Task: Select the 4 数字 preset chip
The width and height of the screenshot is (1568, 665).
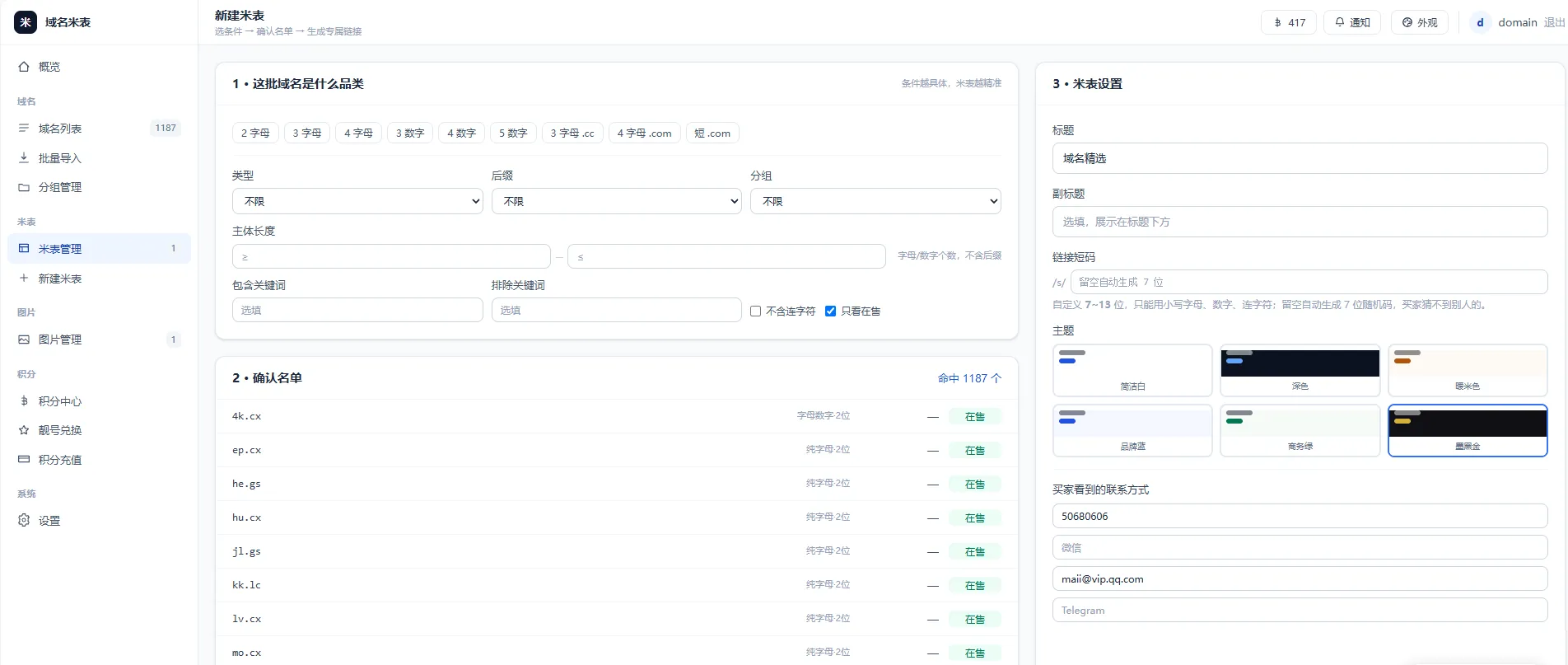Action: click(461, 133)
